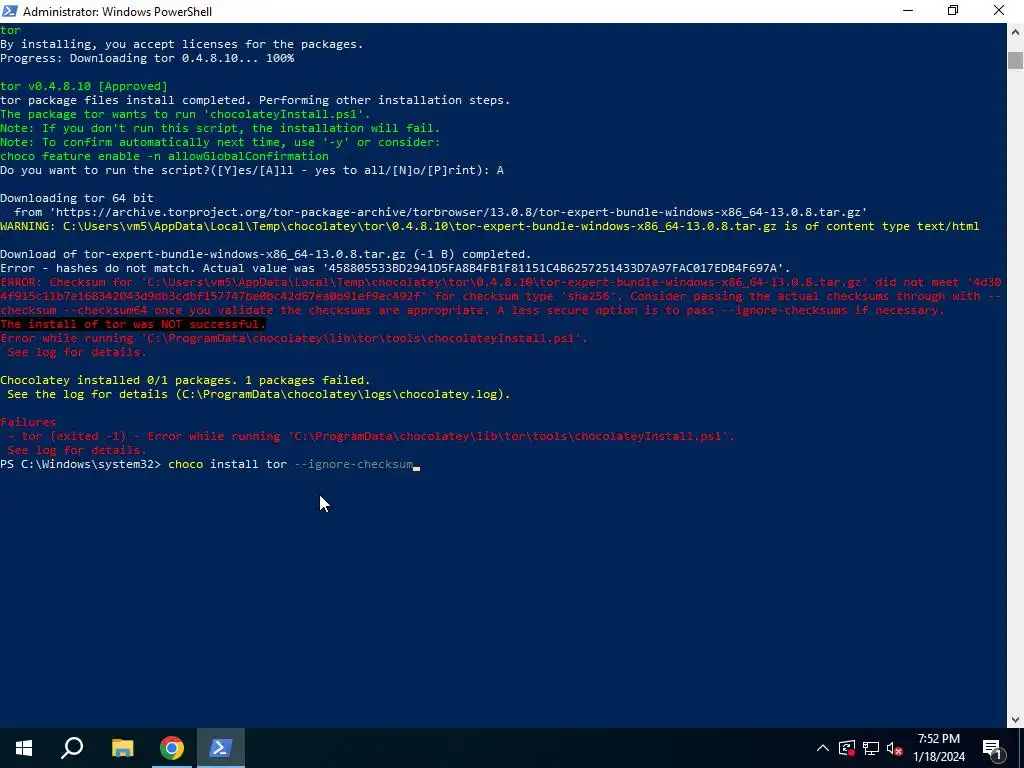Open notification center icon
This screenshot has width=1024, height=768.
pos(992,748)
